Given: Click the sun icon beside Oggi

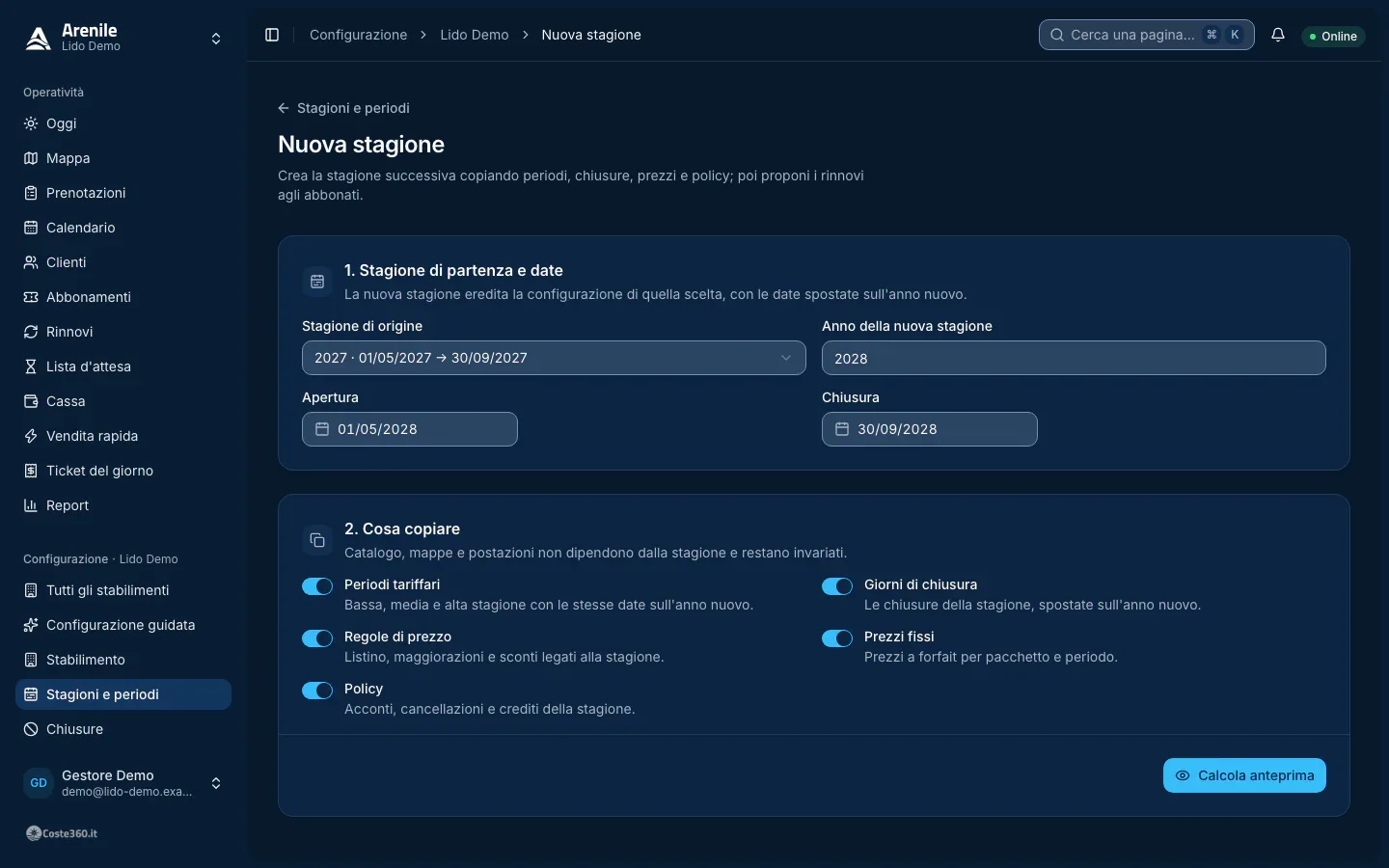Looking at the screenshot, I should pyautogui.click(x=31, y=123).
